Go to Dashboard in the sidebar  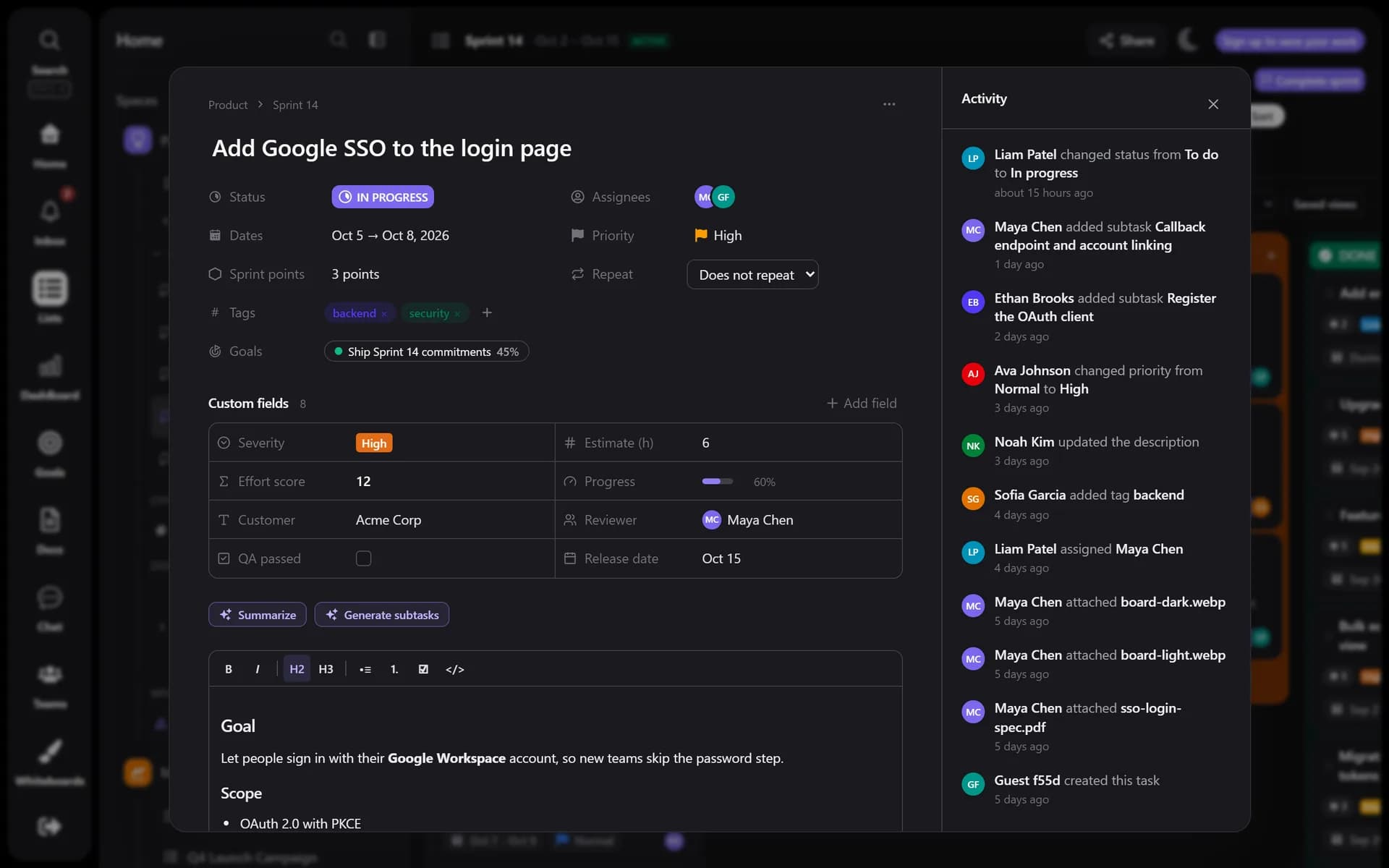[49, 376]
